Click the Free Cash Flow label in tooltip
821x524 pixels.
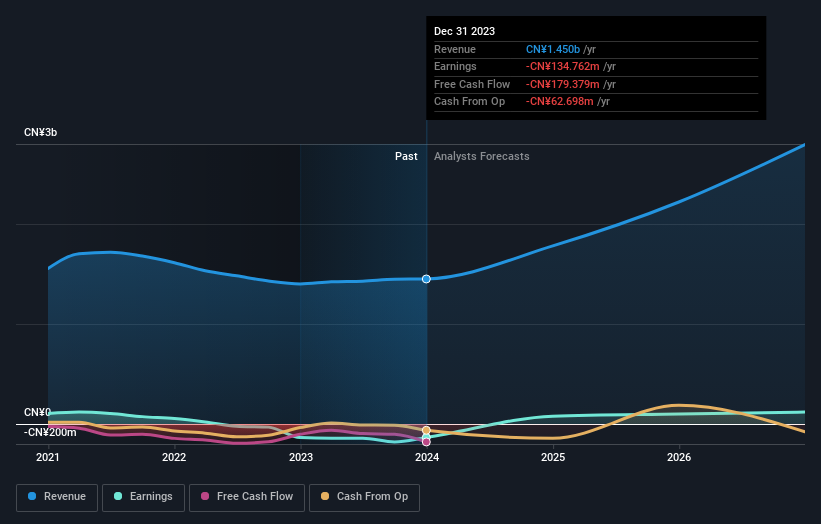pyautogui.click(x=472, y=84)
